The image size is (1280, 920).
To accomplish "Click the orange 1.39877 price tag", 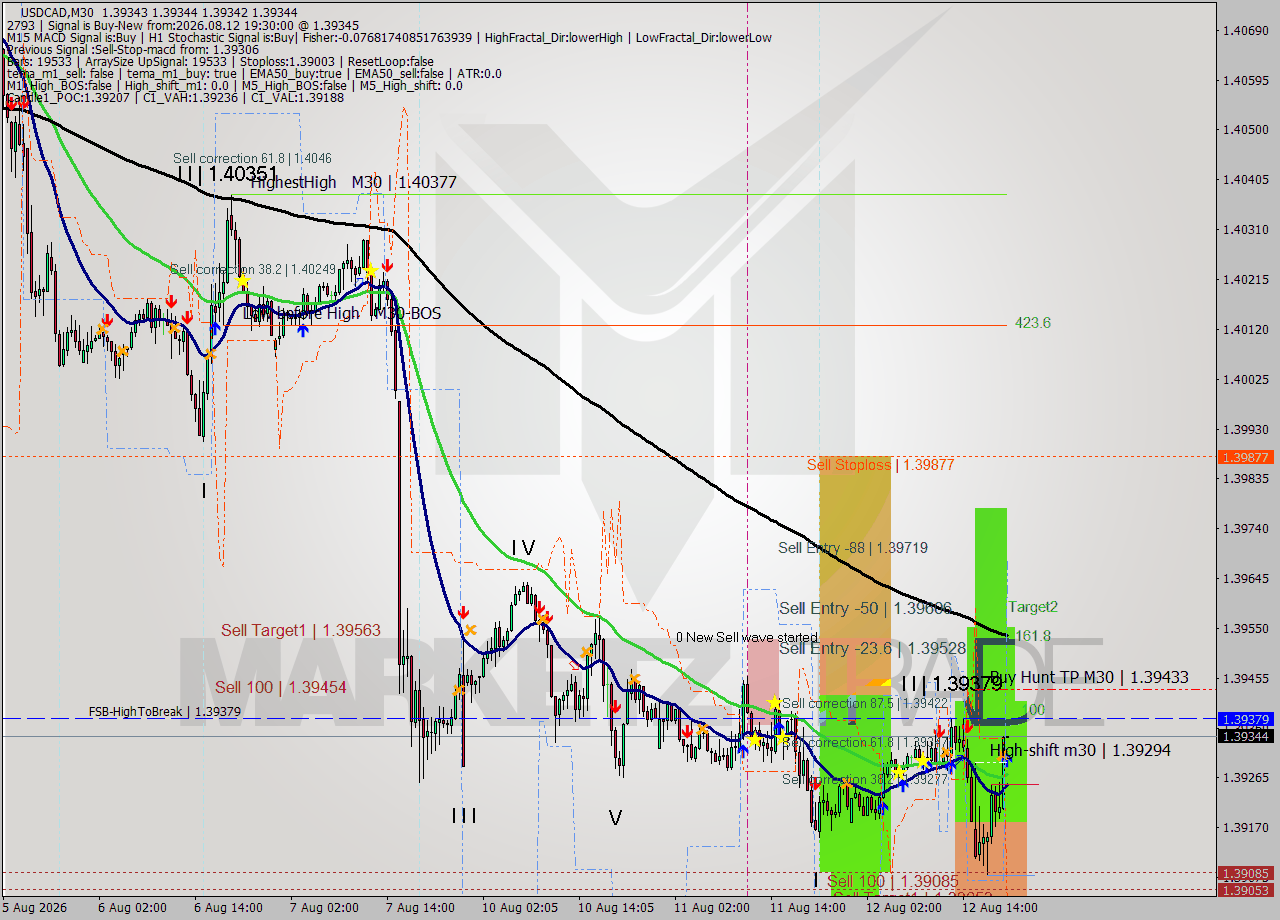I will (1245, 457).
